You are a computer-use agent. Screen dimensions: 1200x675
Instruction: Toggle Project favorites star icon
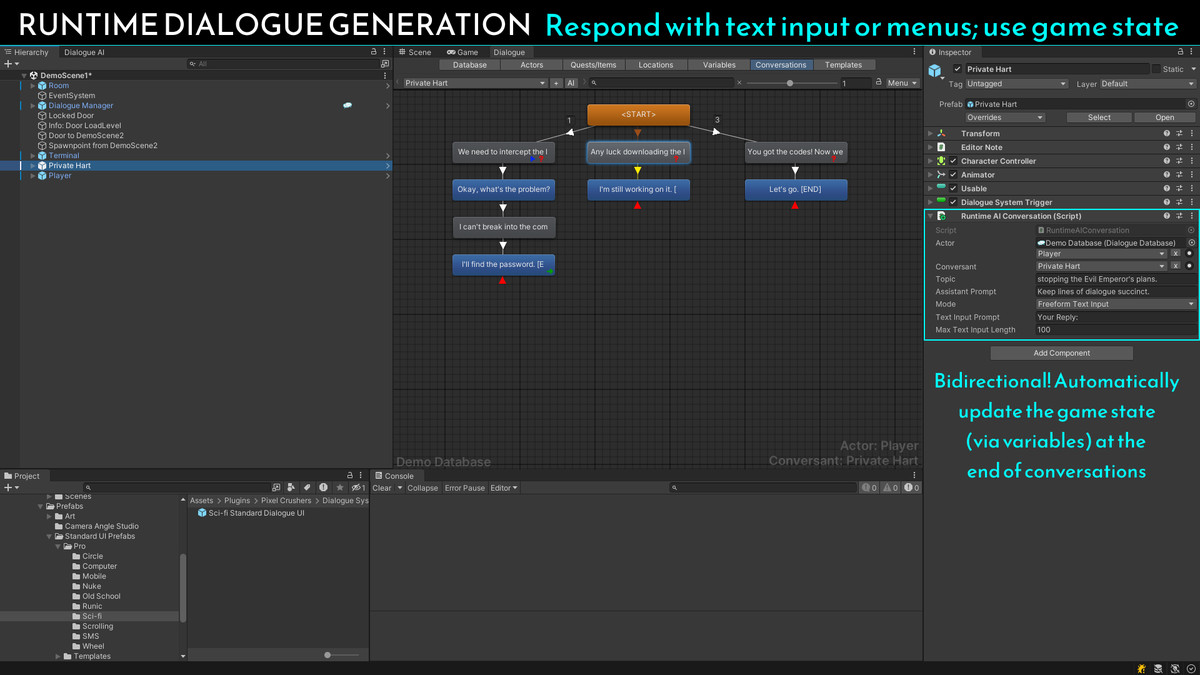340,488
